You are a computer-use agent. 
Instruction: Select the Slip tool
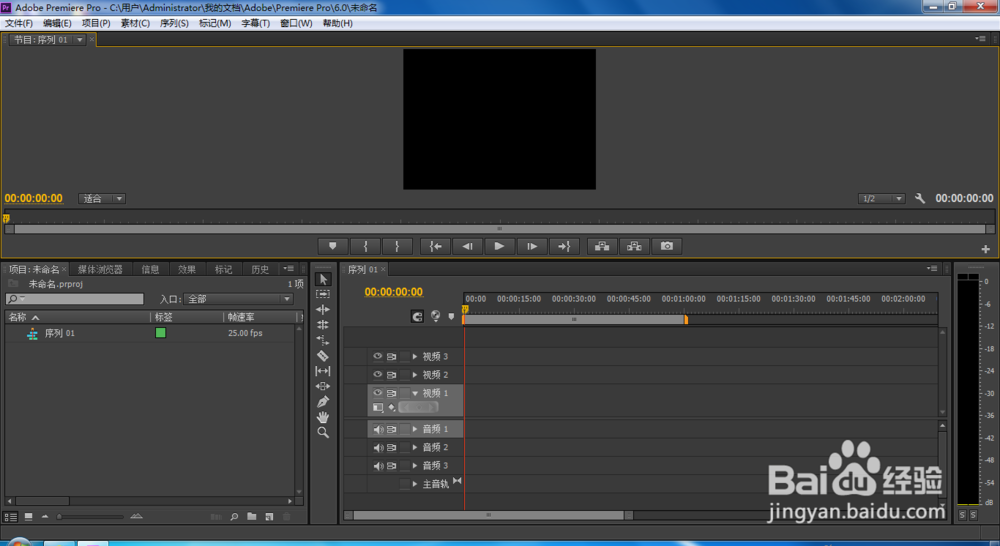click(x=323, y=371)
